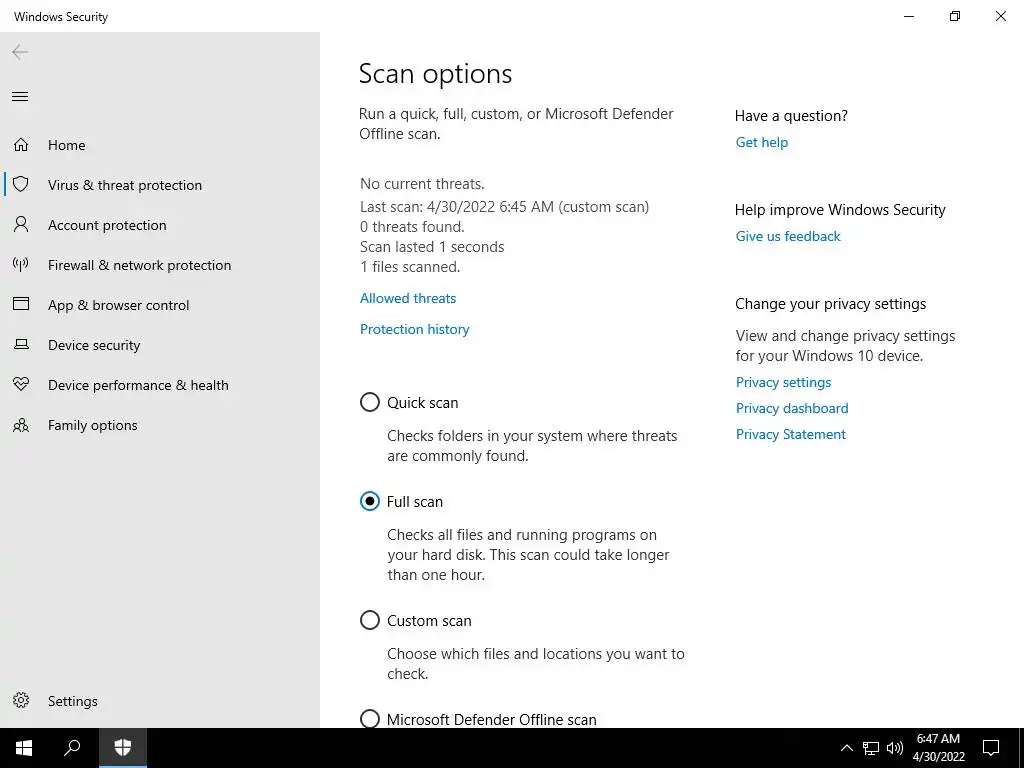Open the hamburger navigation menu
The height and width of the screenshot is (768, 1024).
(x=20, y=97)
